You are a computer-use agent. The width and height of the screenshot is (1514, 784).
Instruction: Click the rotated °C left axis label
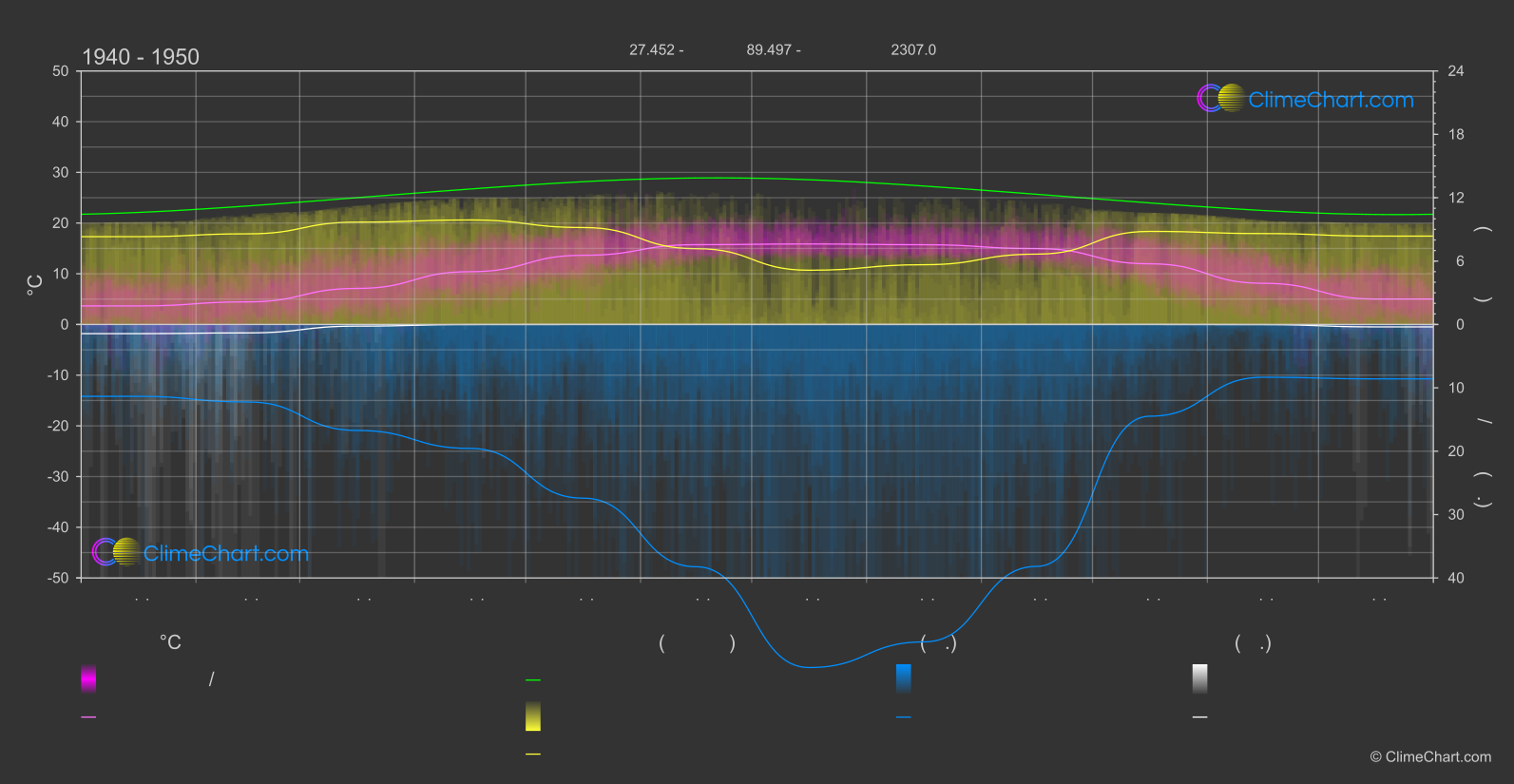[x=34, y=285]
